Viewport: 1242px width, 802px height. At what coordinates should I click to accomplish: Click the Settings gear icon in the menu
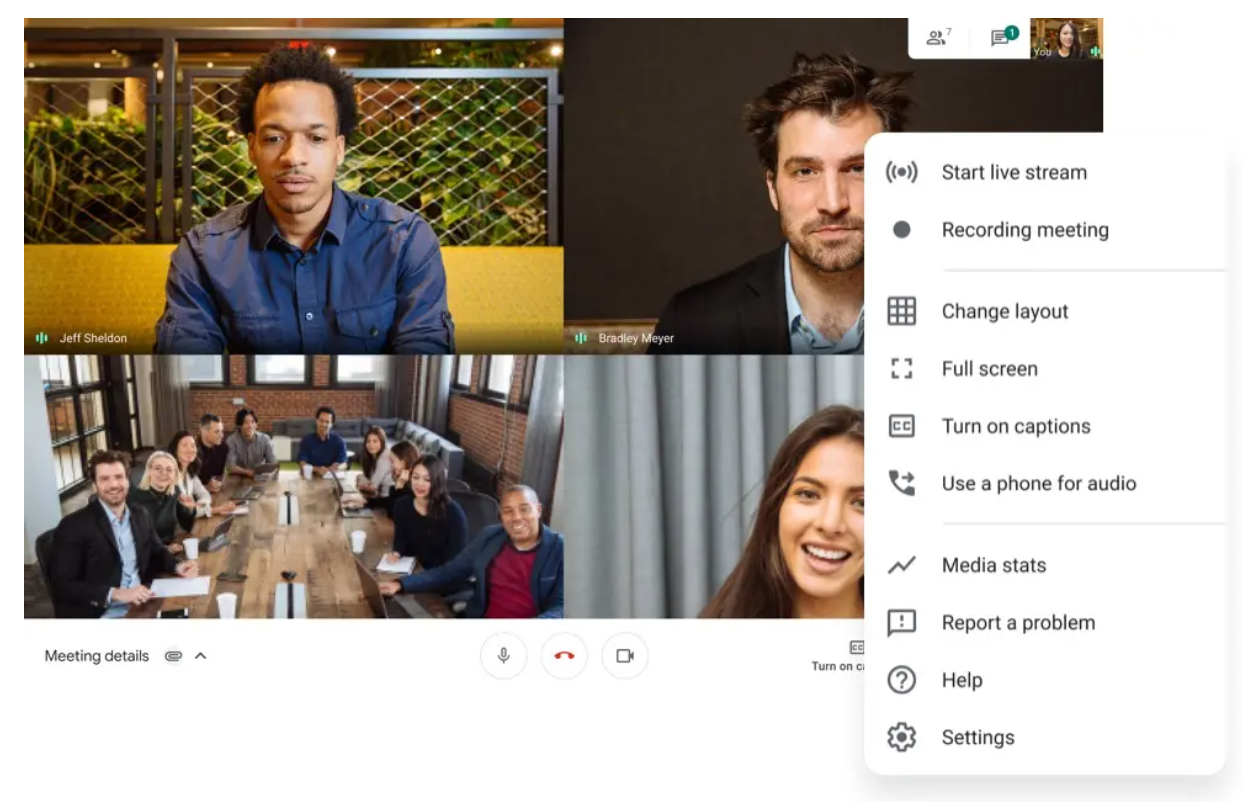point(901,737)
